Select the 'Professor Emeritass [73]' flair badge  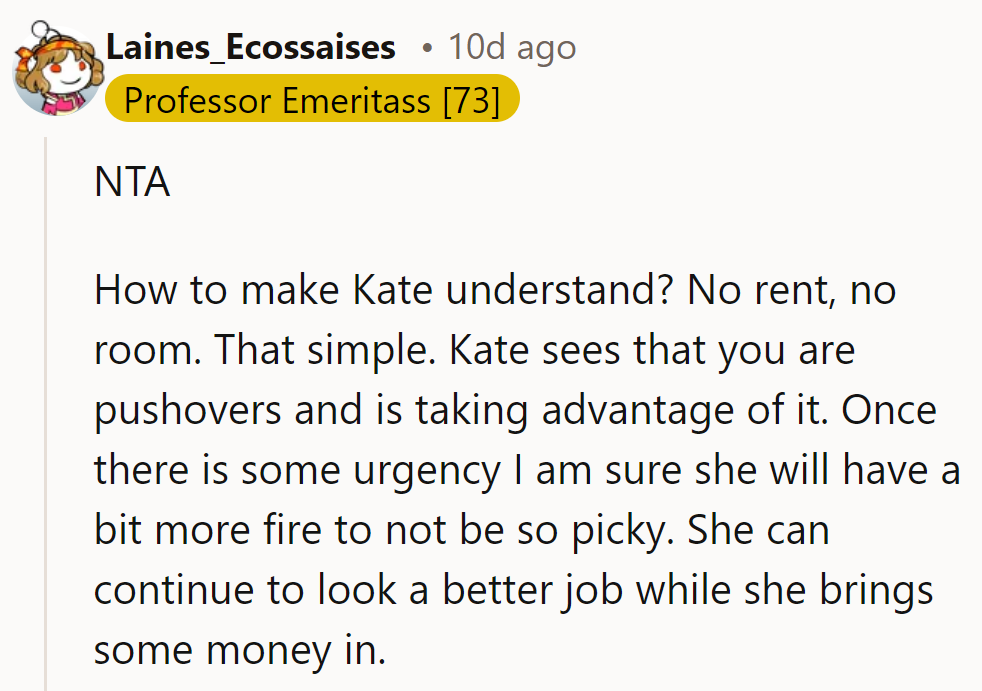(311, 99)
